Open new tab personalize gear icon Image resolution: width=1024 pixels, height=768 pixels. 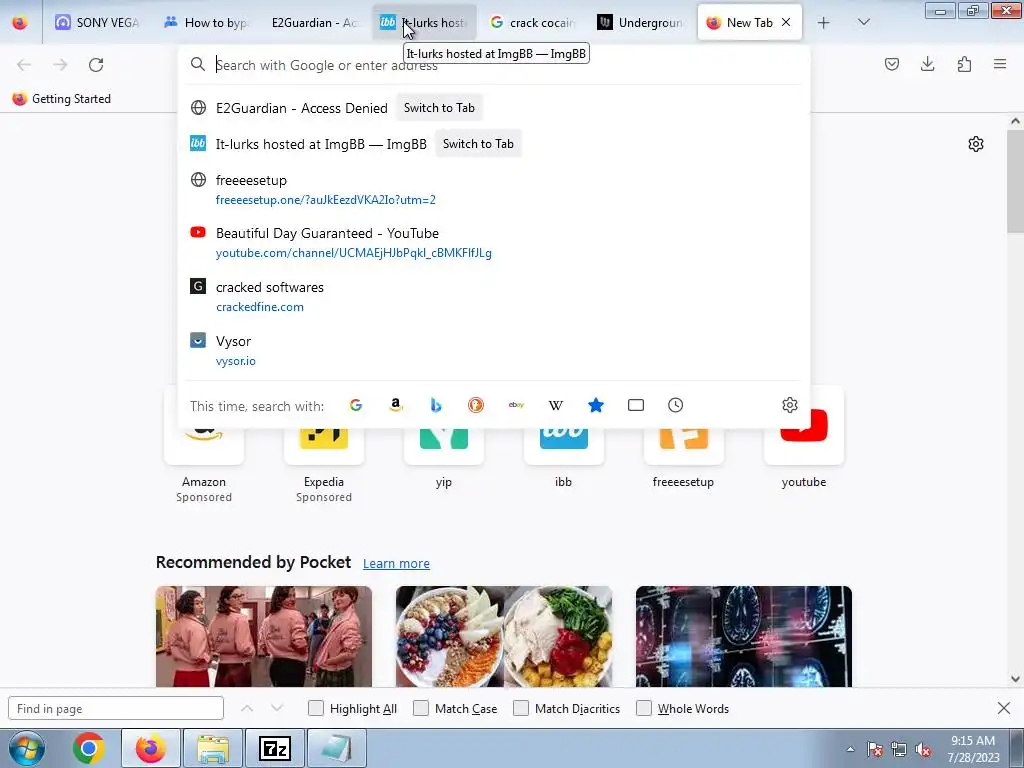[976, 144]
